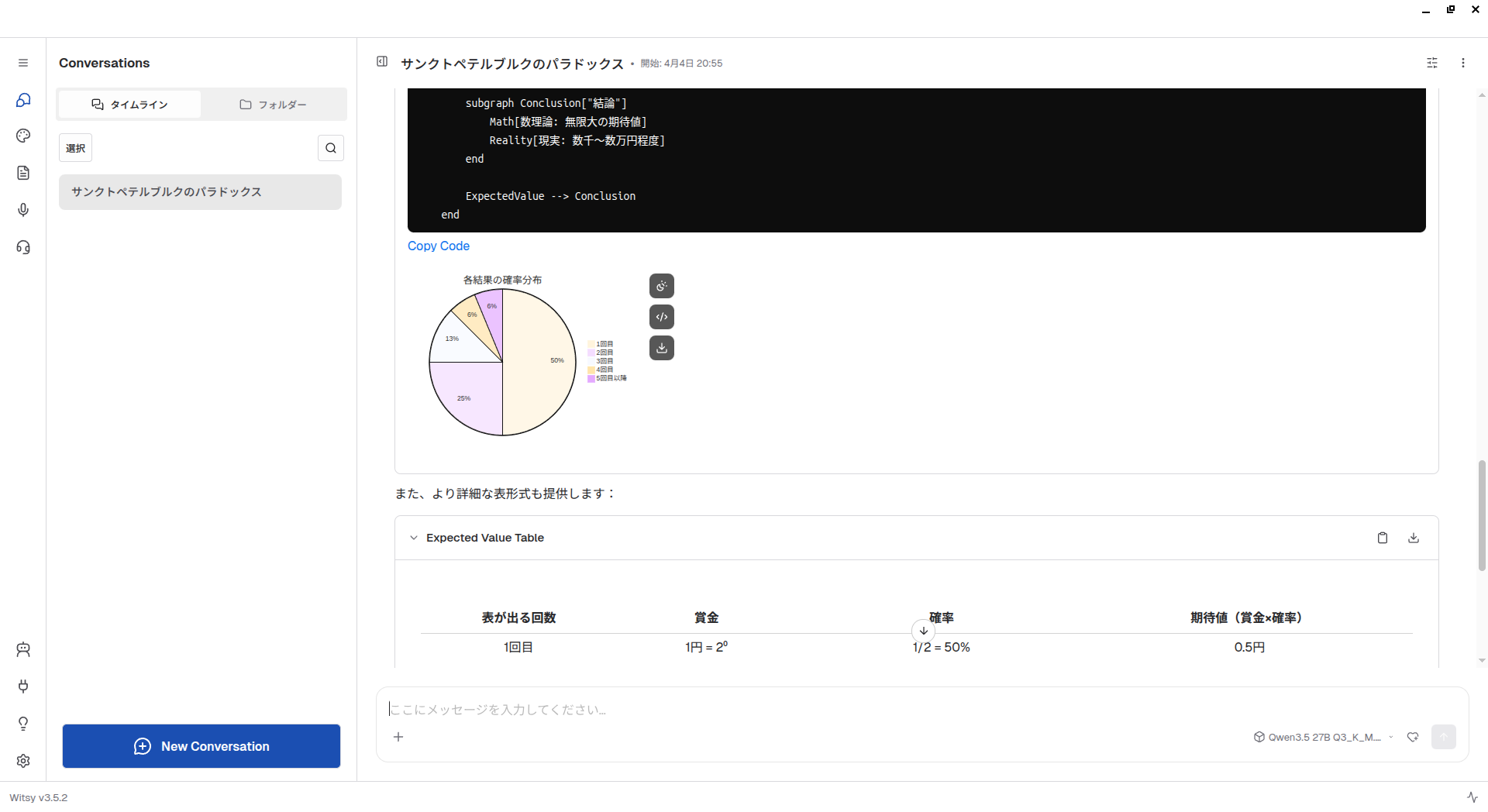Copy the Expected Value Table to clipboard
The height and width of the screenshot is (812, 1488).
[1382, 538]
